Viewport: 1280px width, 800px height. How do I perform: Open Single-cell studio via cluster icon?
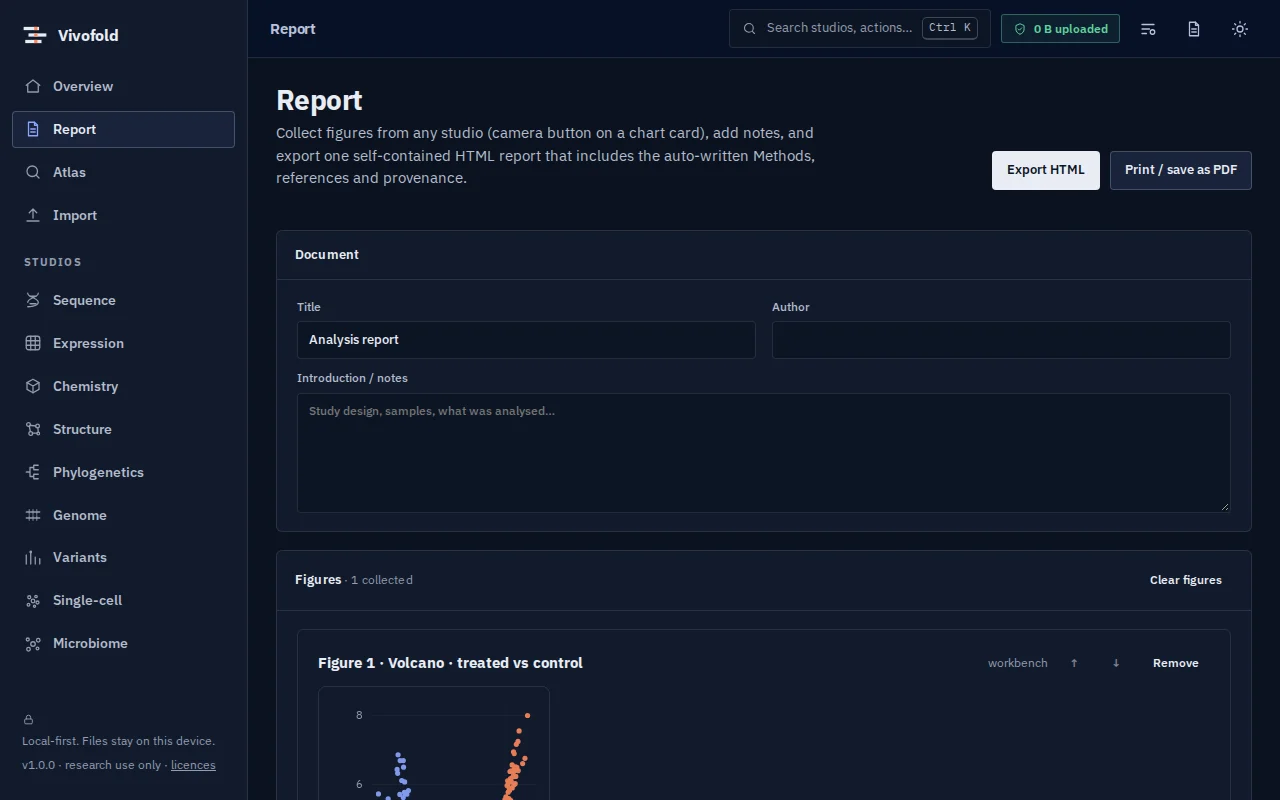(33, 600)
